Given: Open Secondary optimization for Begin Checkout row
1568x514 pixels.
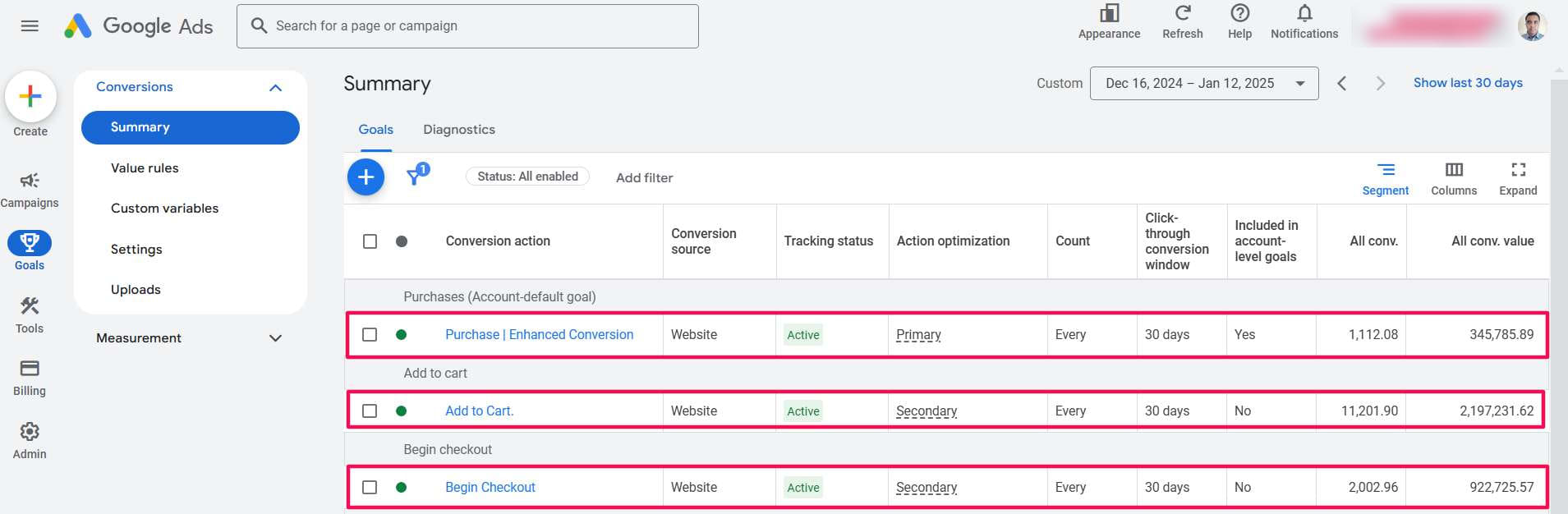Looking at the screenshot, I should [927, 487].
